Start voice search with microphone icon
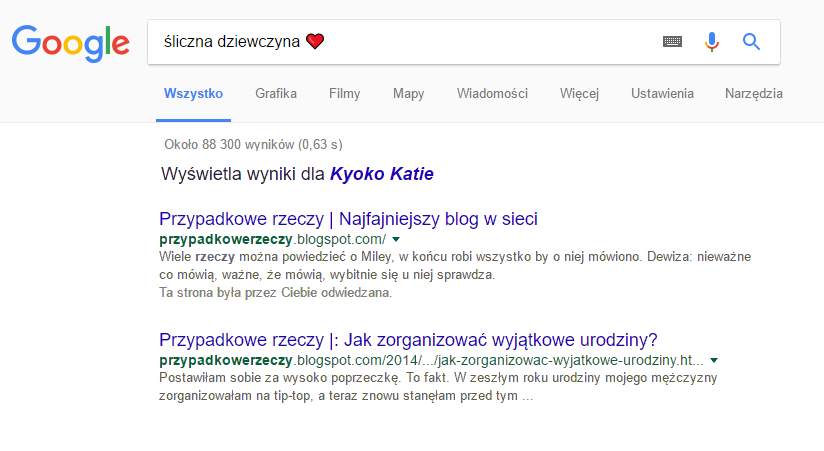 point(712,42)
